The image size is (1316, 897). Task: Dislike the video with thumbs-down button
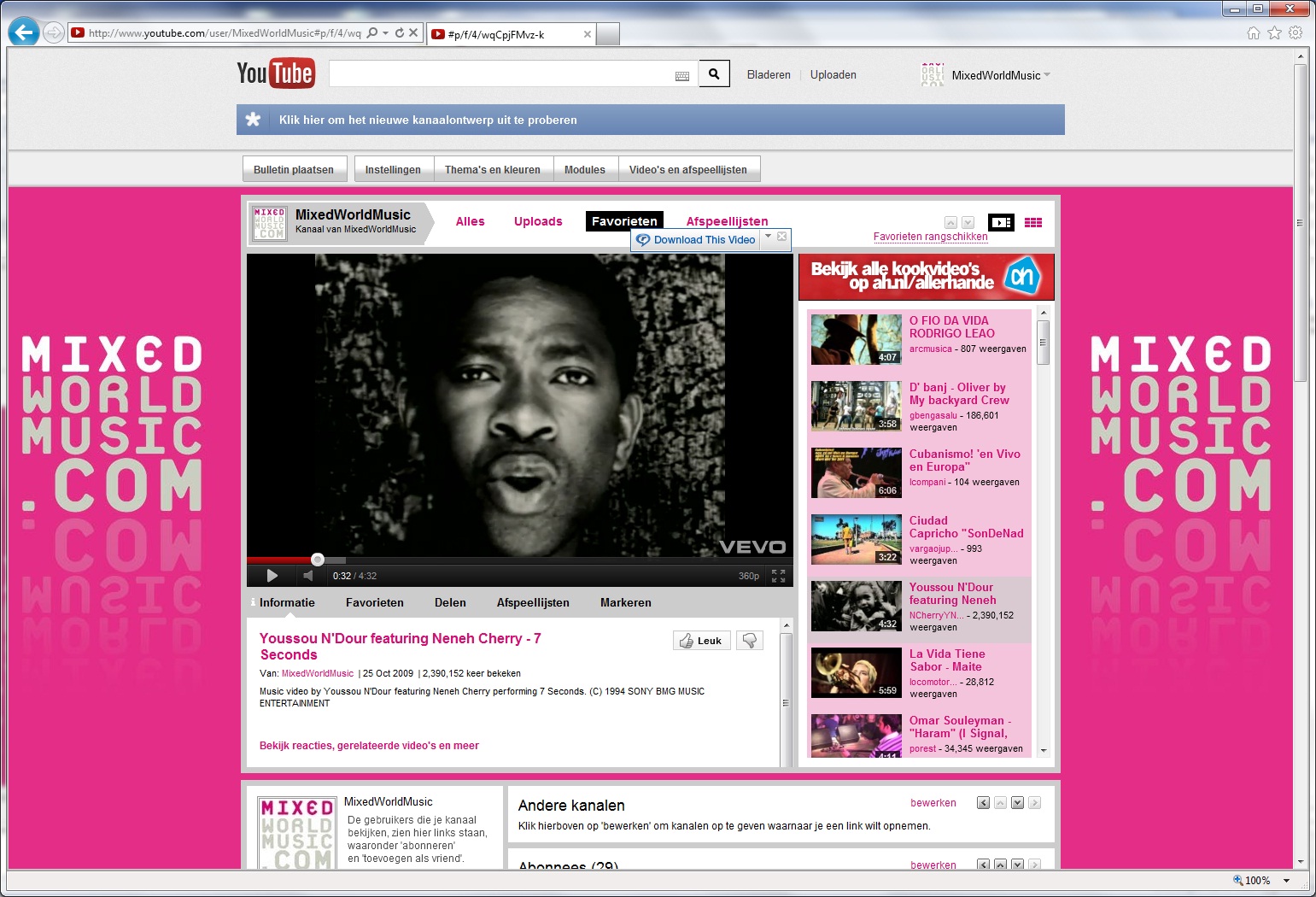(x=749, y=641)
